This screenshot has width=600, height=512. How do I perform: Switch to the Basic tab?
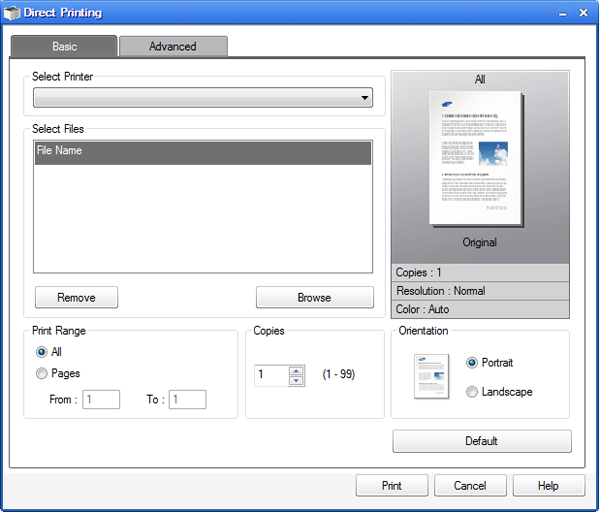point(64,46)
